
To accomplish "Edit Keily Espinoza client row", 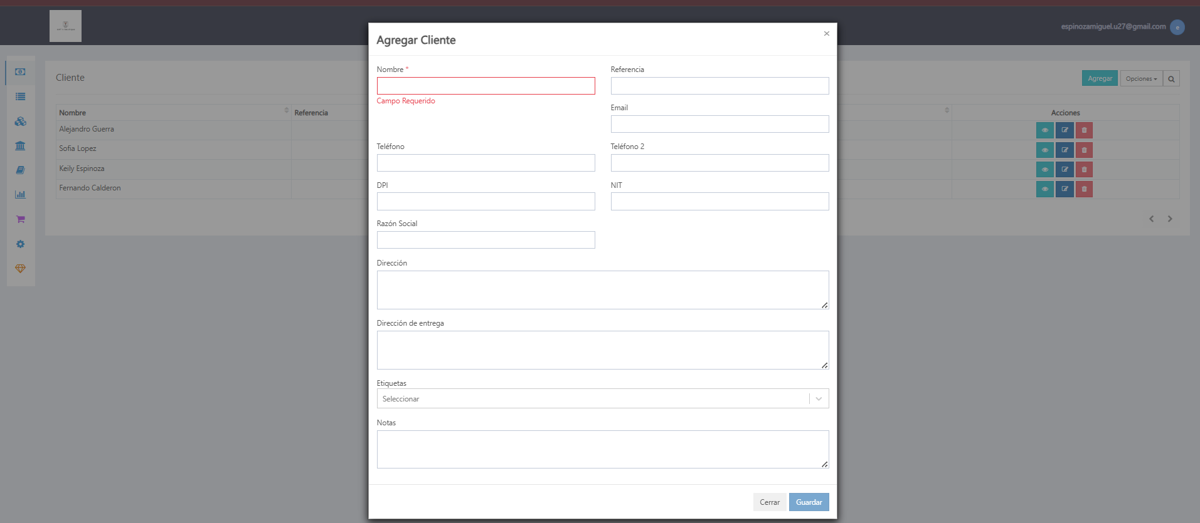I will (1065, 169).
